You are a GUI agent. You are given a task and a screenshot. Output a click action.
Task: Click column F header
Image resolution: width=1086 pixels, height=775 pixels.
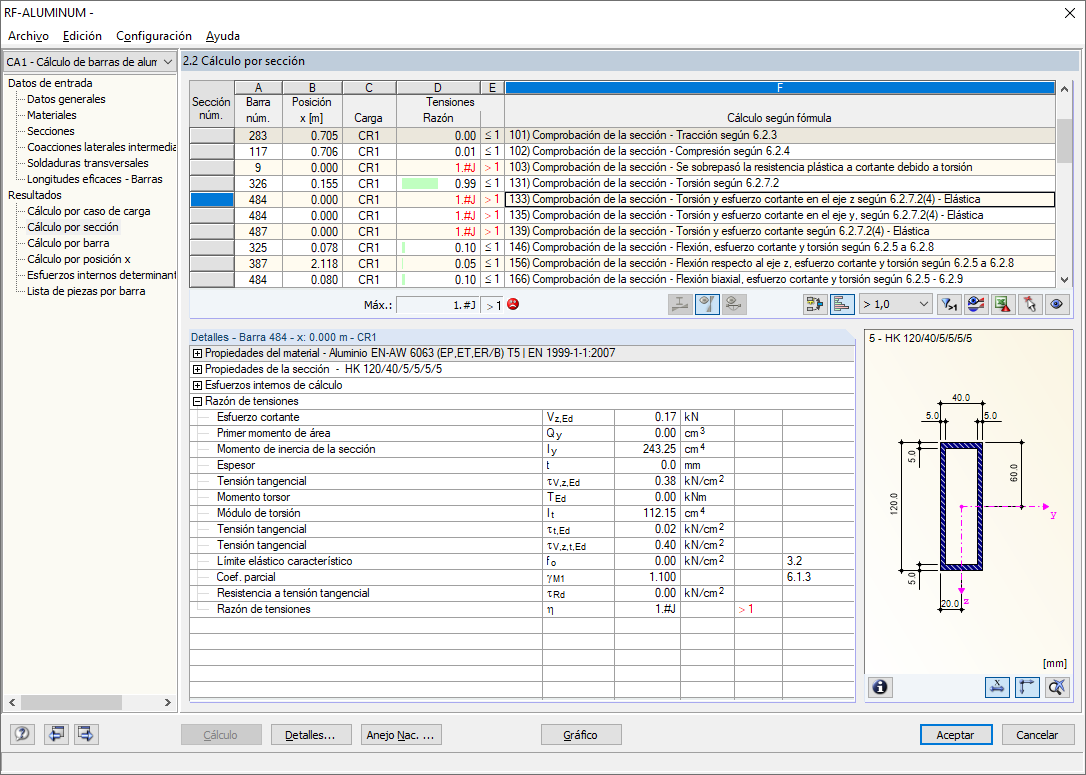pyautogui.click(x=780, y=87)
